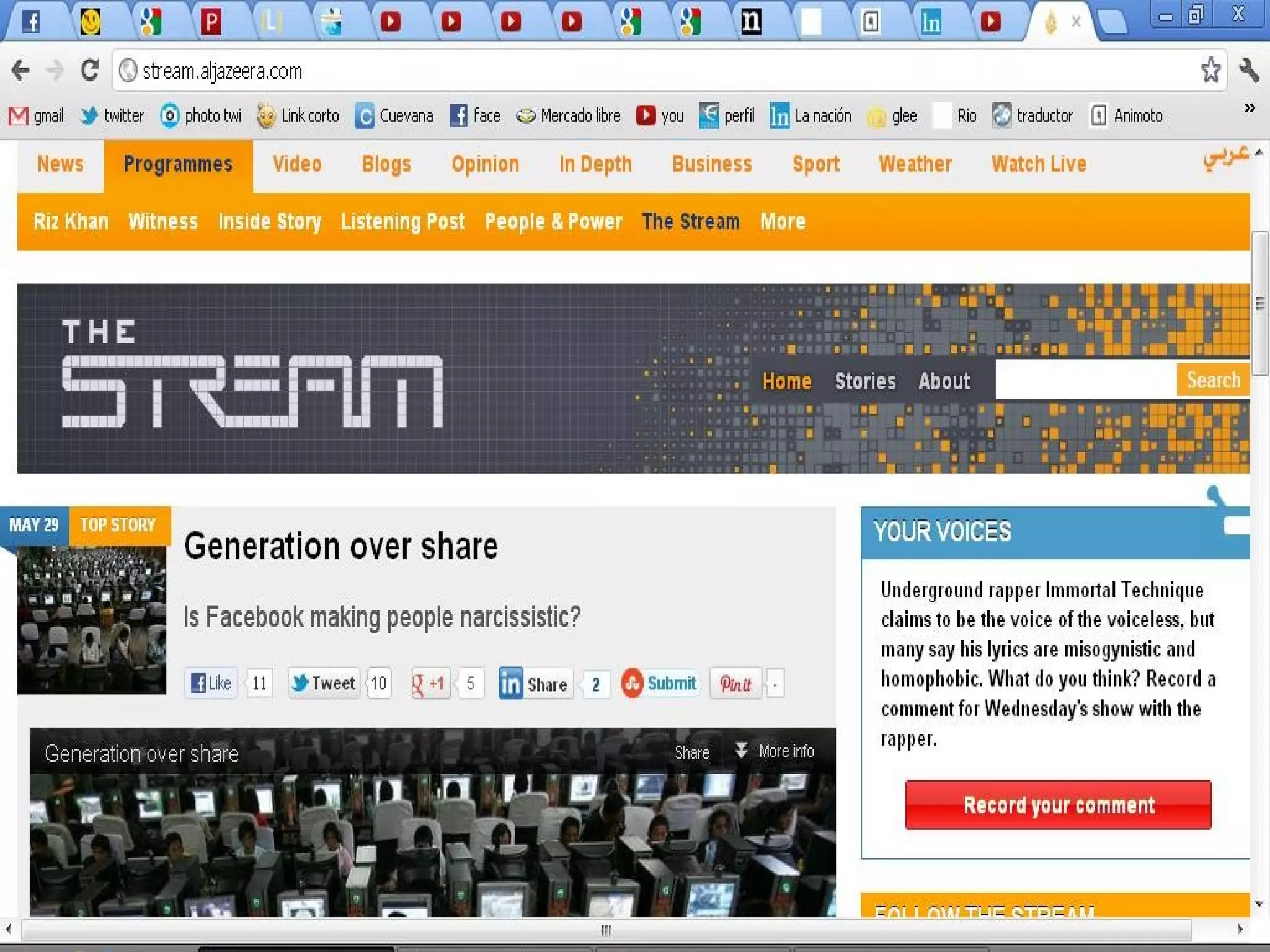The height and width of the screenshot is (952, 1270).
Task: Click the address bar showing stream.aljazeera.com
Action: pyautogui.click(x=657, y=70)
